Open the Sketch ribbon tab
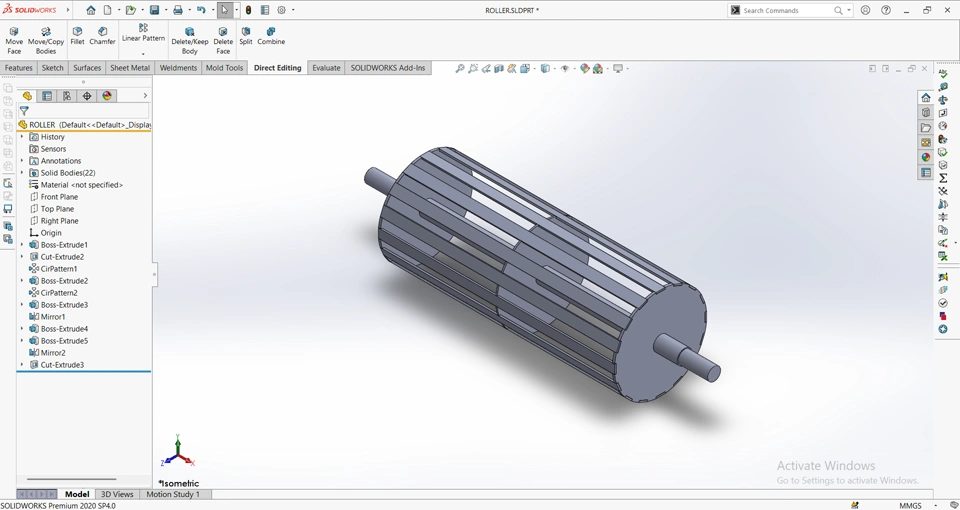Image resolution: width=960 pixels, height=510 pixels. click(52, 67)
